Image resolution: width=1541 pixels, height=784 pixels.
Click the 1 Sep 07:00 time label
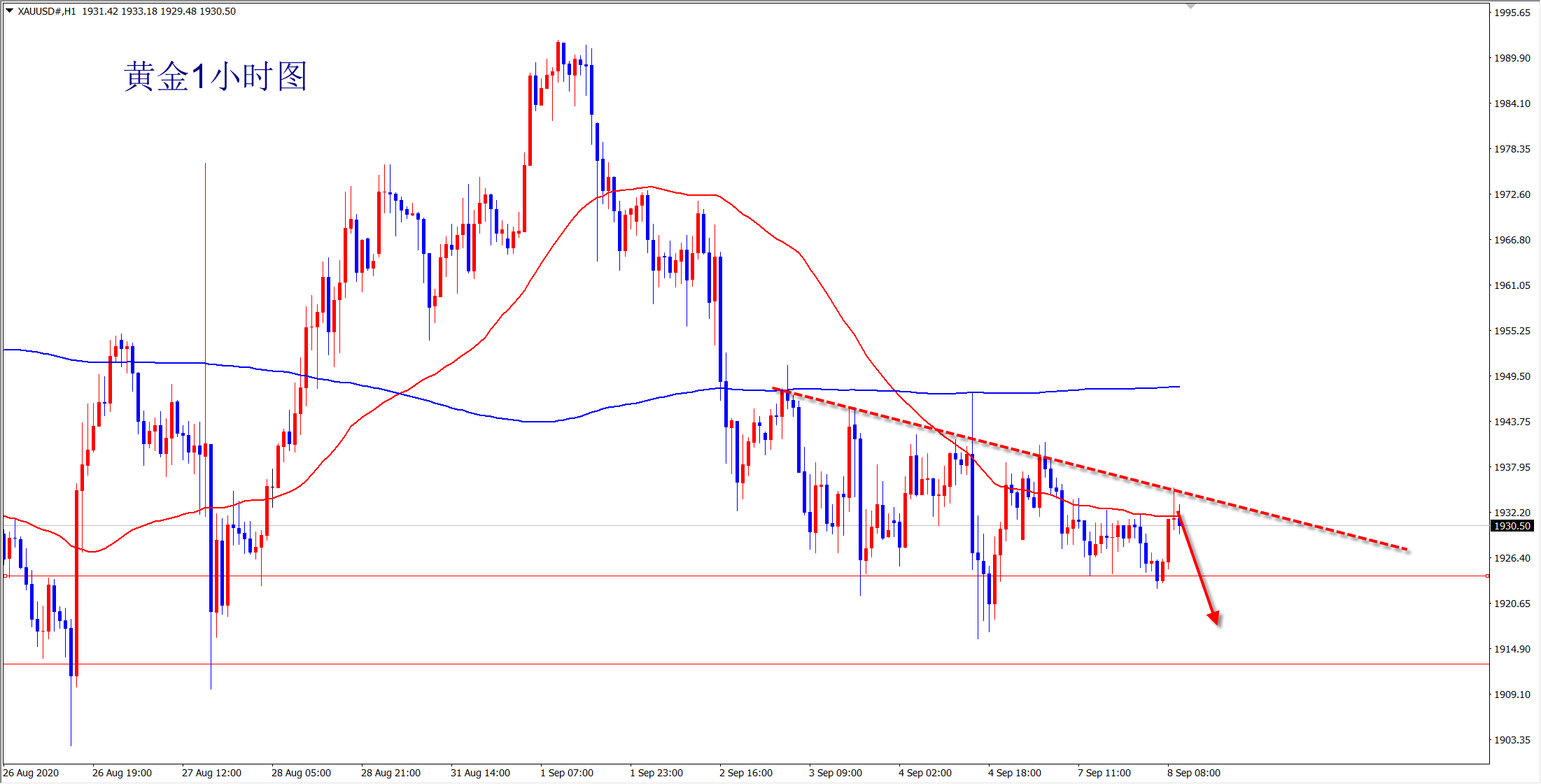point(566,773)
